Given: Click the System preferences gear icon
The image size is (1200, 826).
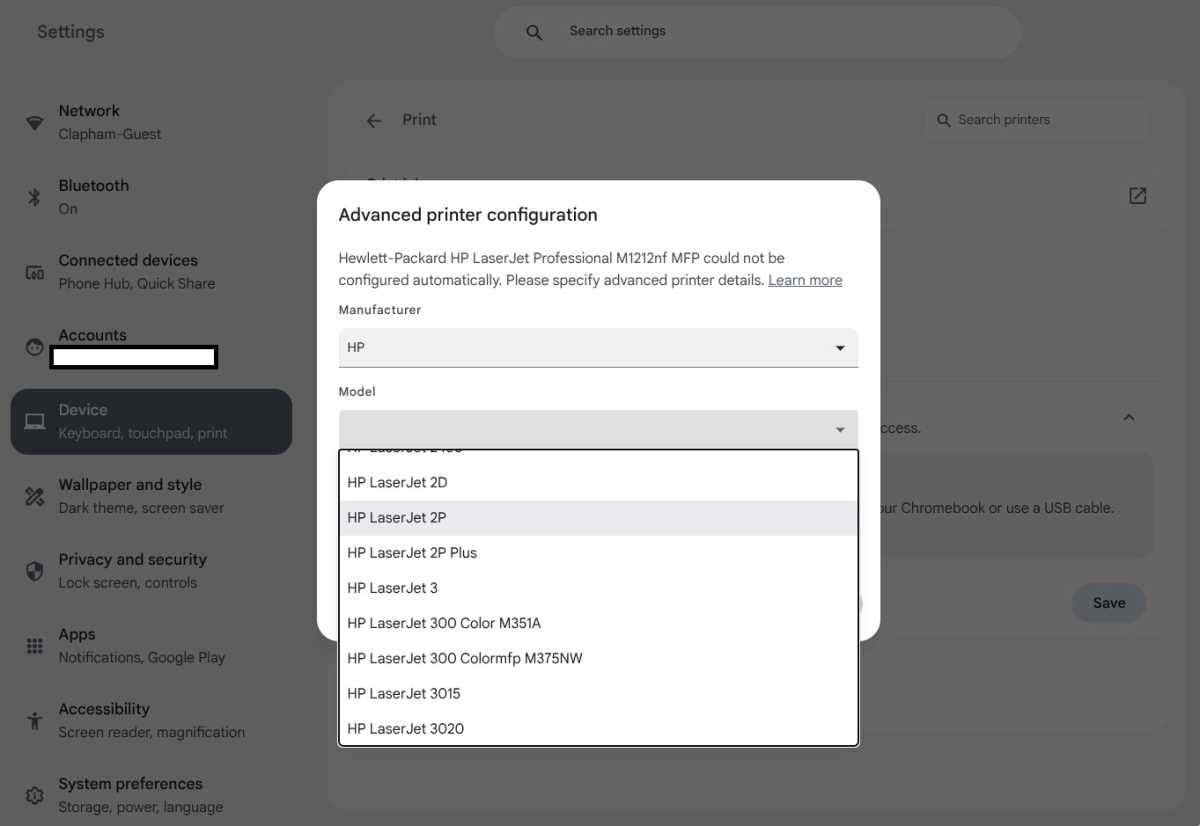Looking at the screenshot, I should pyautogui.click(x=35, y=795).
